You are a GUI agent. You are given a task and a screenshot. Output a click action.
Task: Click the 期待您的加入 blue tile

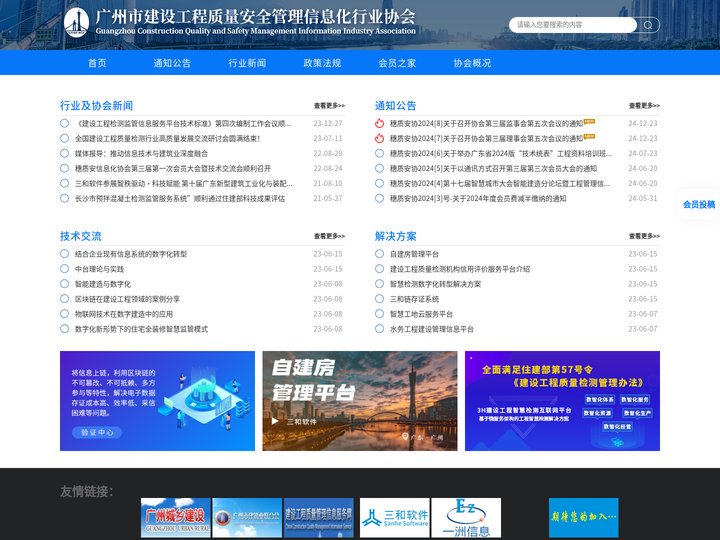(584, 518)
